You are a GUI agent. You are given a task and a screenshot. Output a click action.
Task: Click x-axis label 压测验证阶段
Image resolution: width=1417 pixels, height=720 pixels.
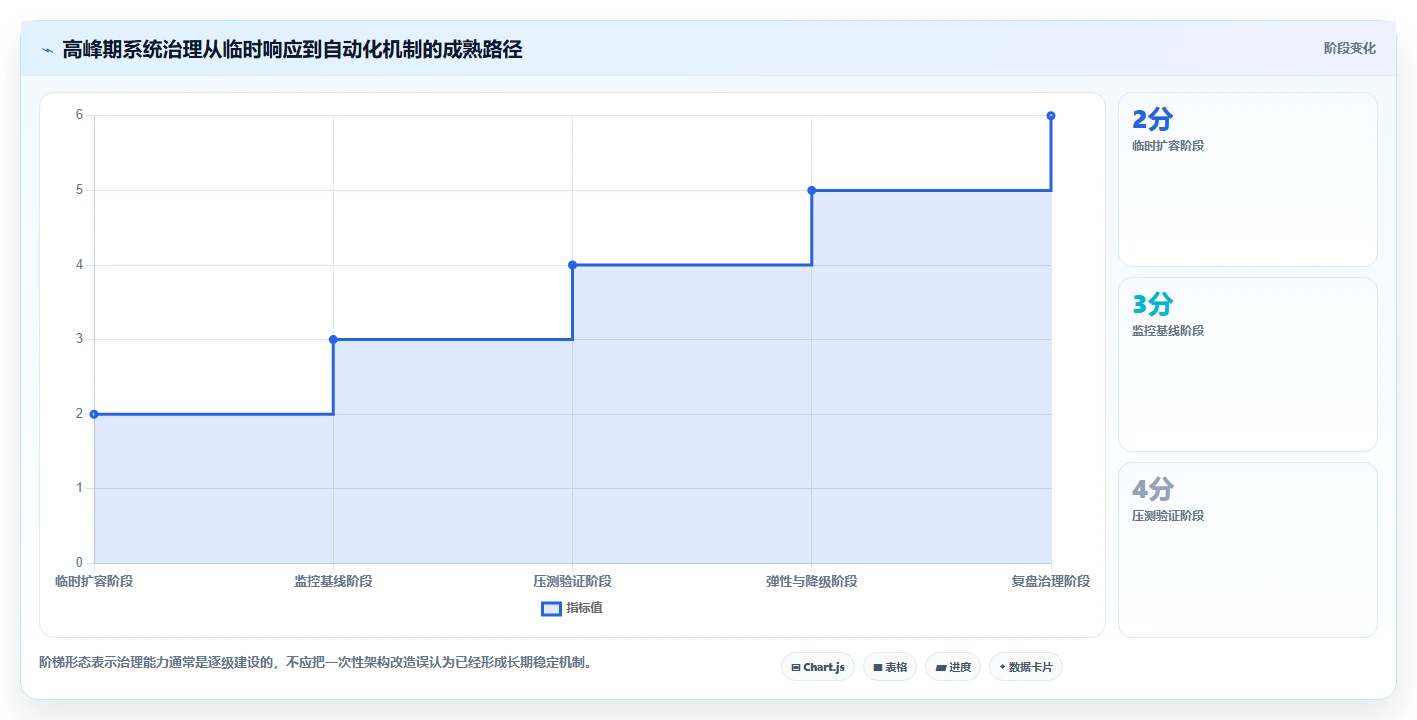(x=572, y=581)
